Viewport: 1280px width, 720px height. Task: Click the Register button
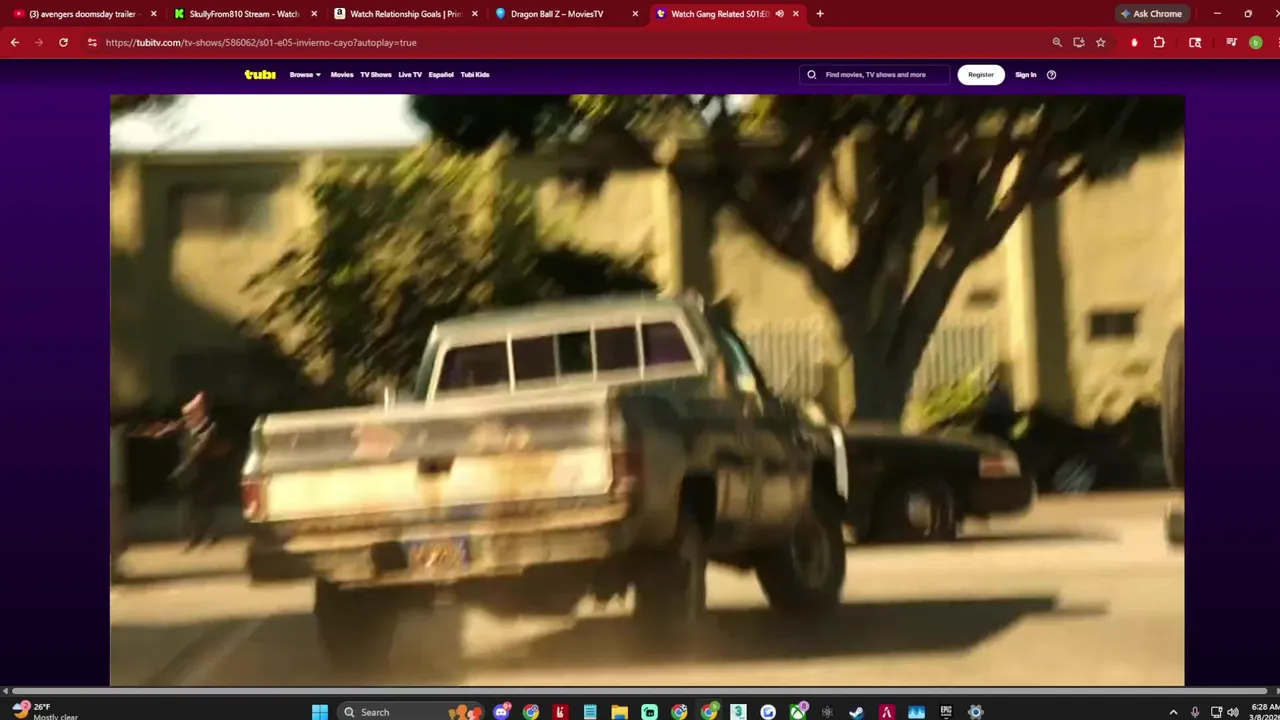[981, 75]
